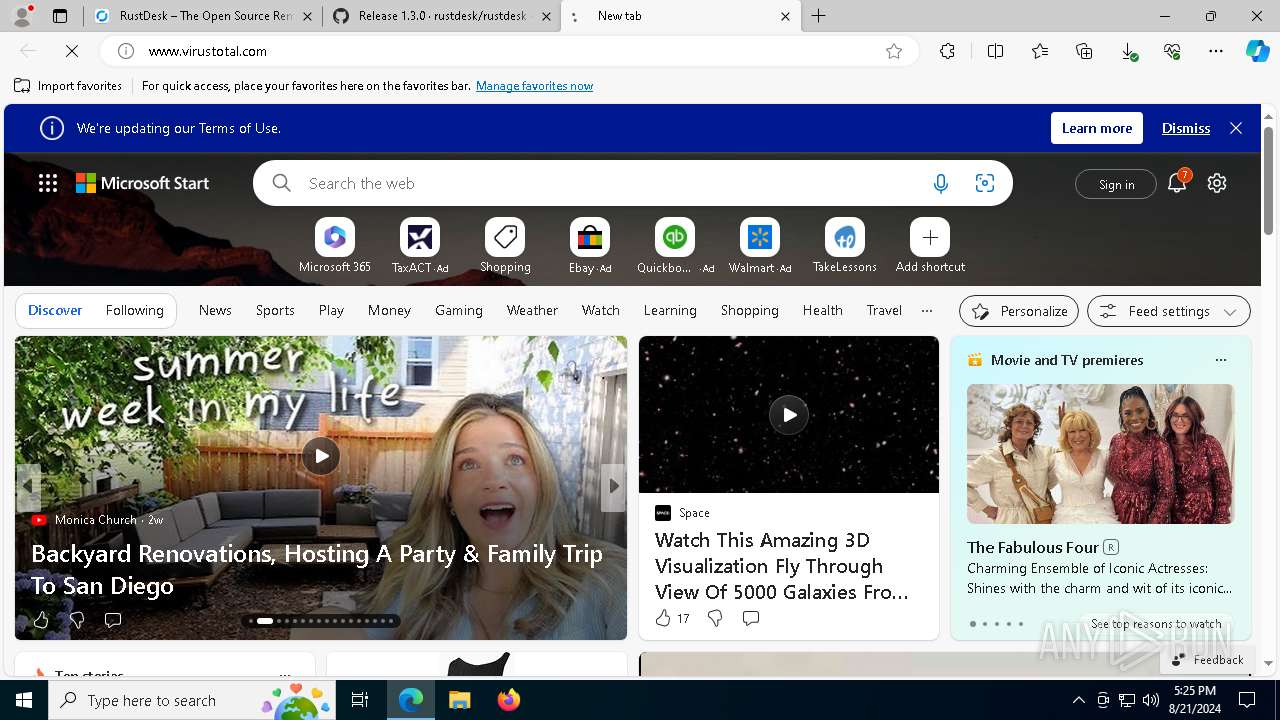Open Movie and TV premieres card options

pyautogui.click(x=1220, y=360)
